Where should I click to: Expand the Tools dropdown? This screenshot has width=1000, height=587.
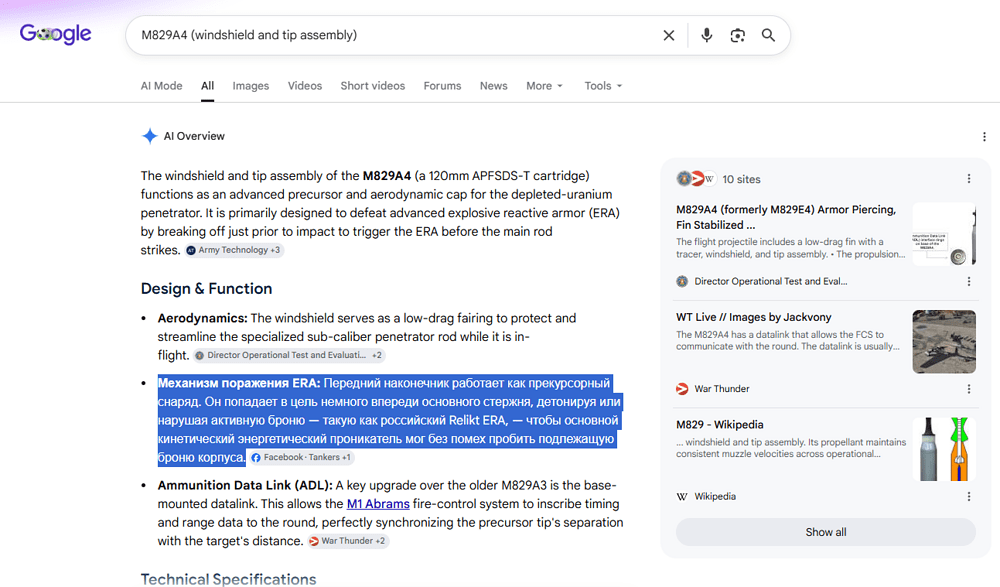603,85
